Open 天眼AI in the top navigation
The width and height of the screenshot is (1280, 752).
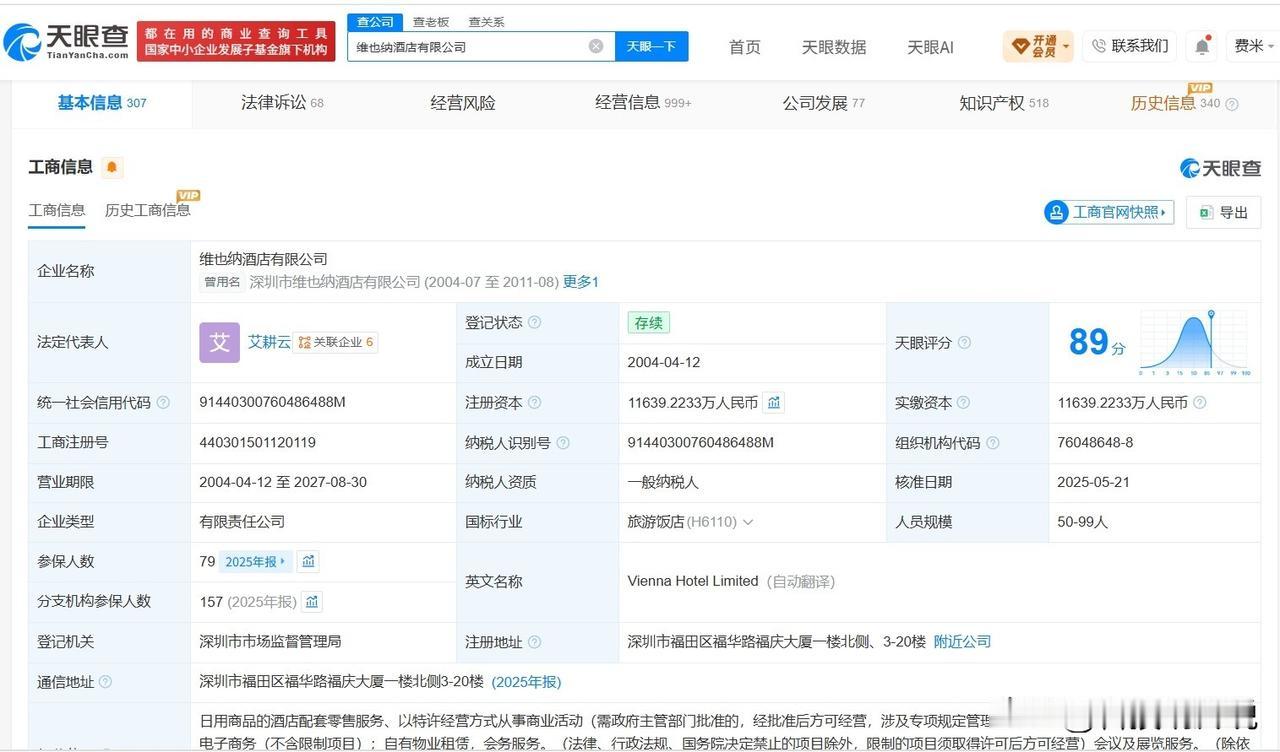pos(930,47)
